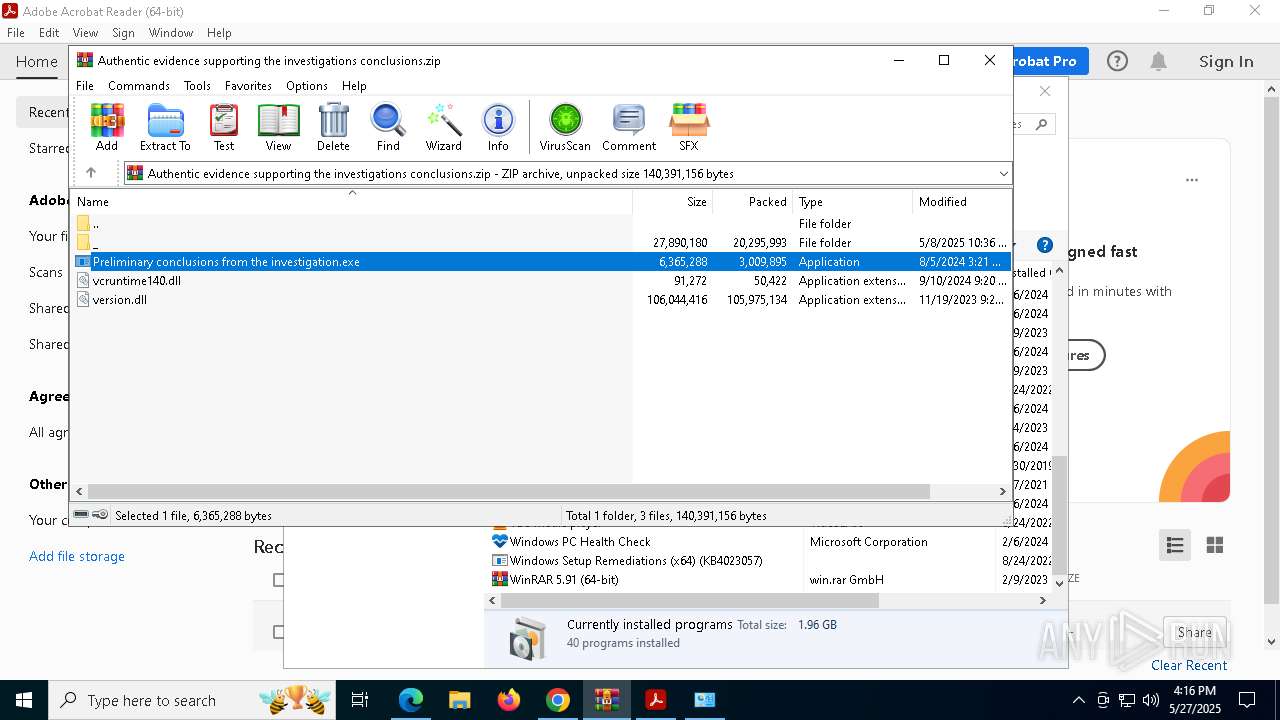
Task: Select the version.dll file
Action: click(540, 300)
